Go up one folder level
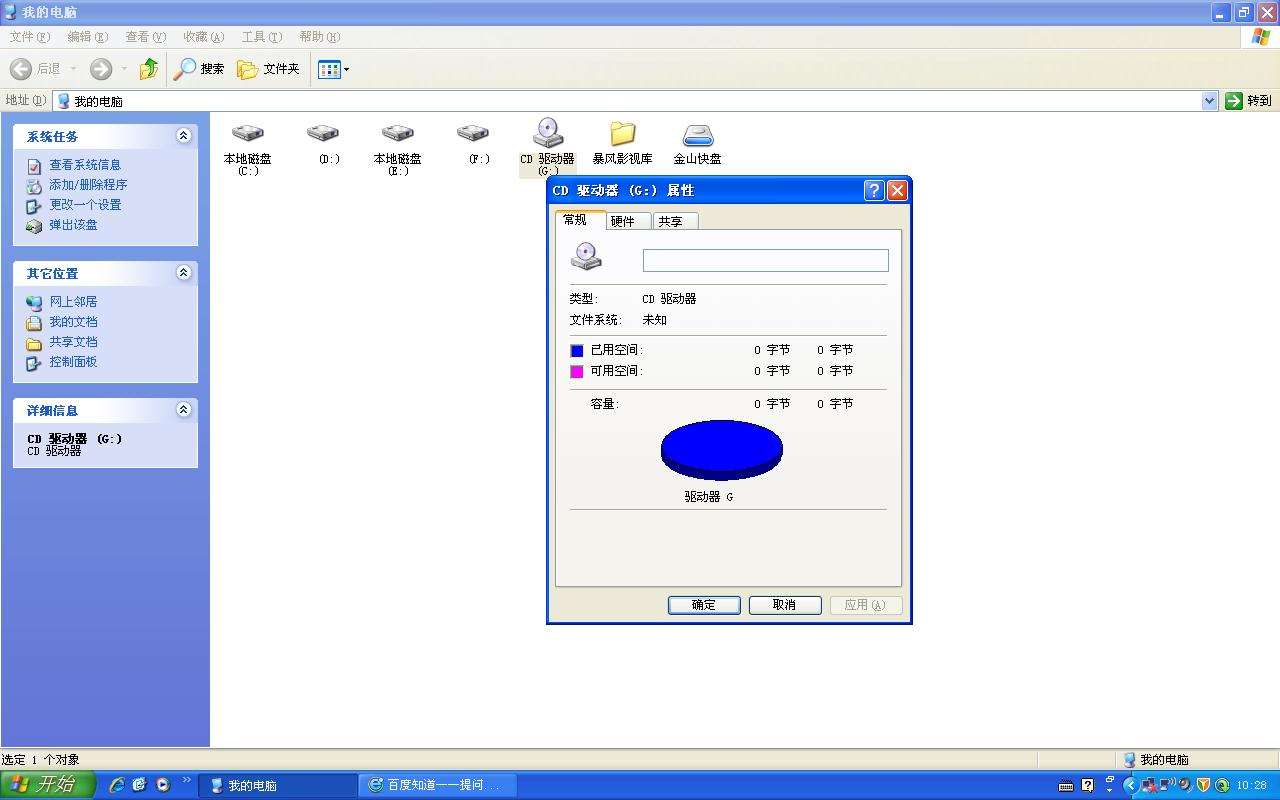The width and height of the screenshot is (1280, 800). click(149, 69)
